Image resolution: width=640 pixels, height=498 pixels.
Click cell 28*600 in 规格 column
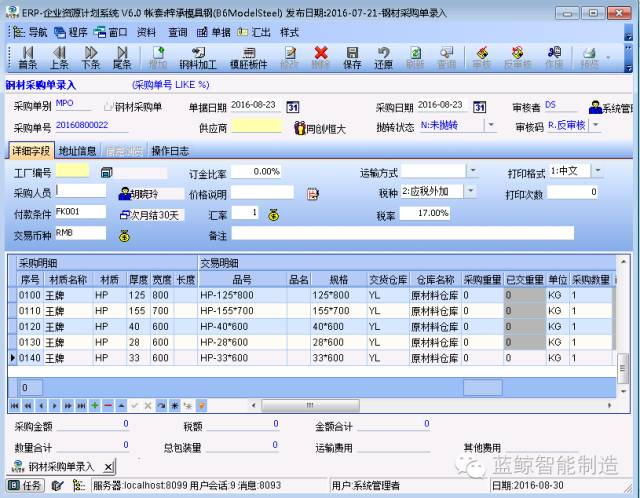coord(338,342)
